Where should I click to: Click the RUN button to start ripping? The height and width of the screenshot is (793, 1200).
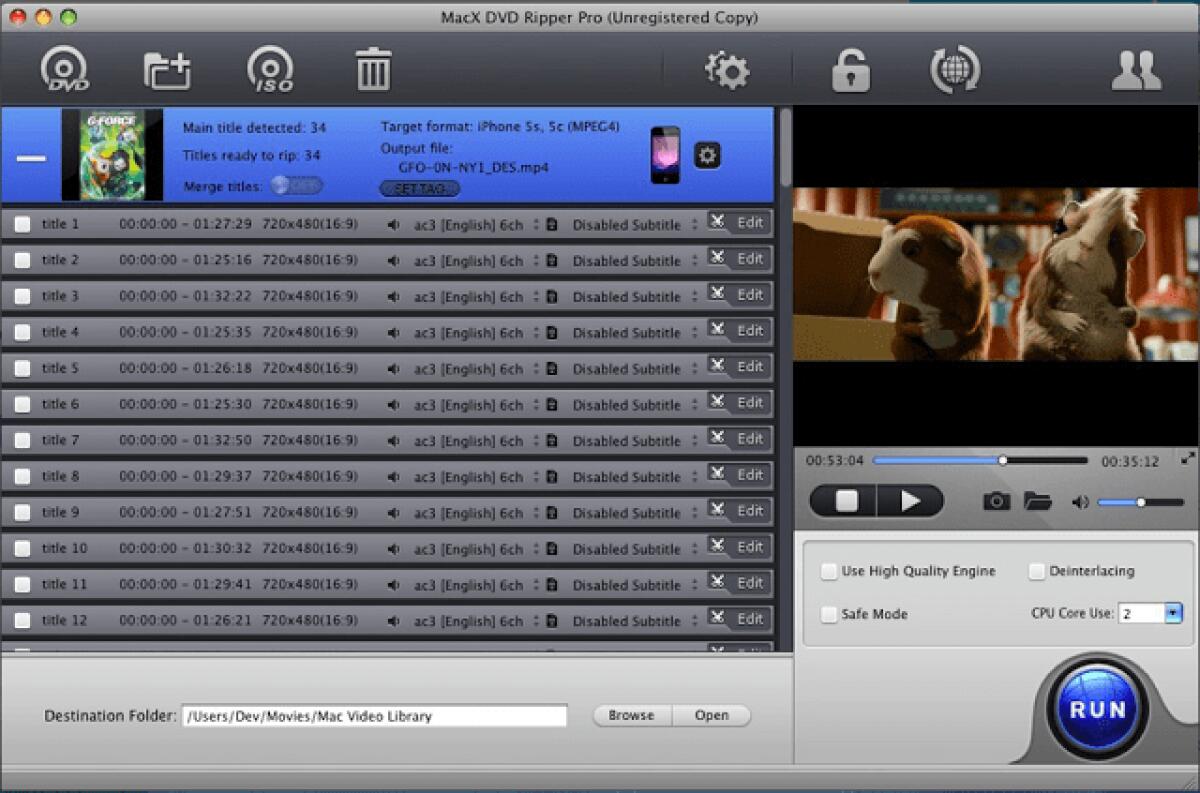click(x=1097, y=709)
